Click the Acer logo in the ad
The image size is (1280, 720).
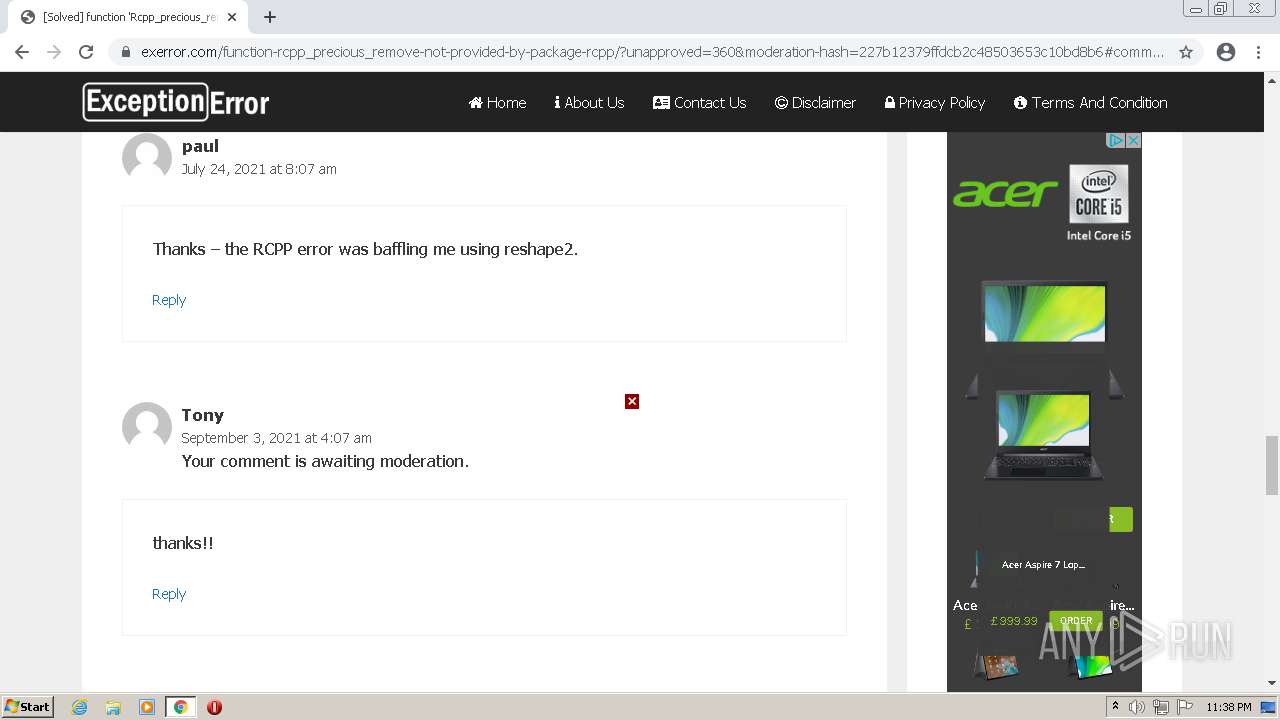coord(1005,193)
